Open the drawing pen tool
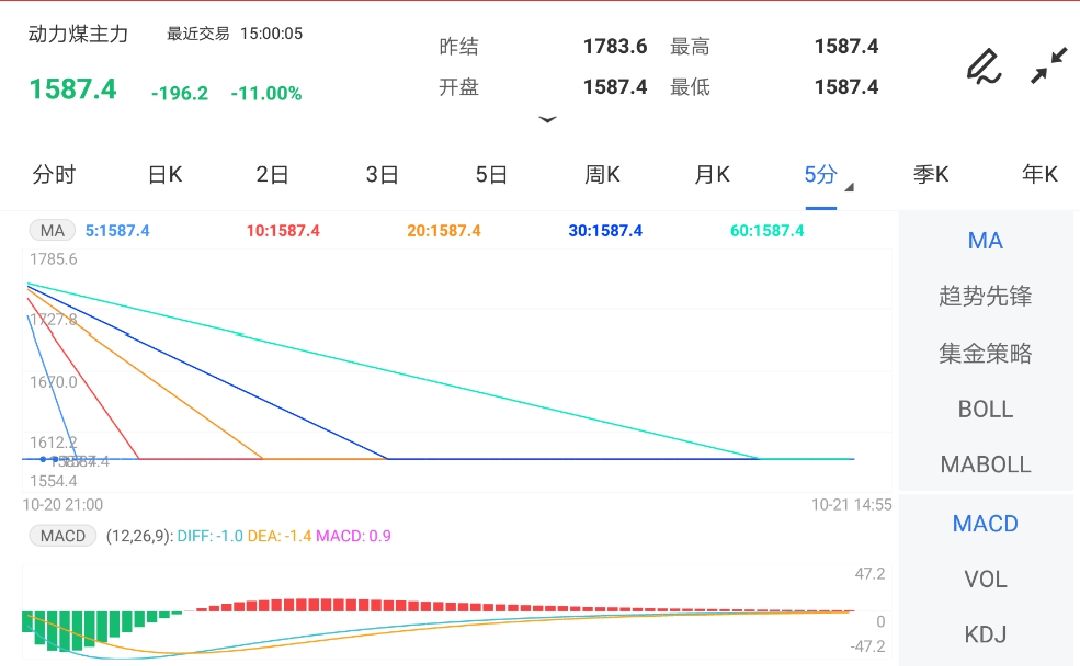Image resolution: width=1080 pixels, height=666 pixels. [x=983, y=66]
